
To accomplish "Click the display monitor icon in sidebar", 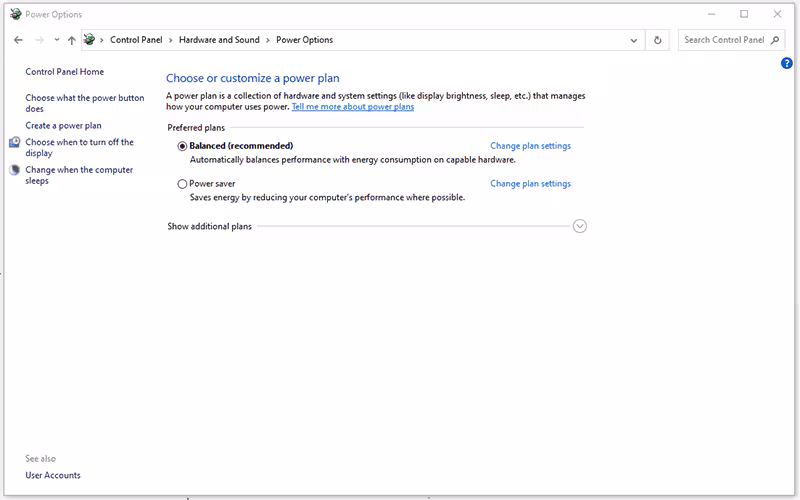I will point(15,142).
